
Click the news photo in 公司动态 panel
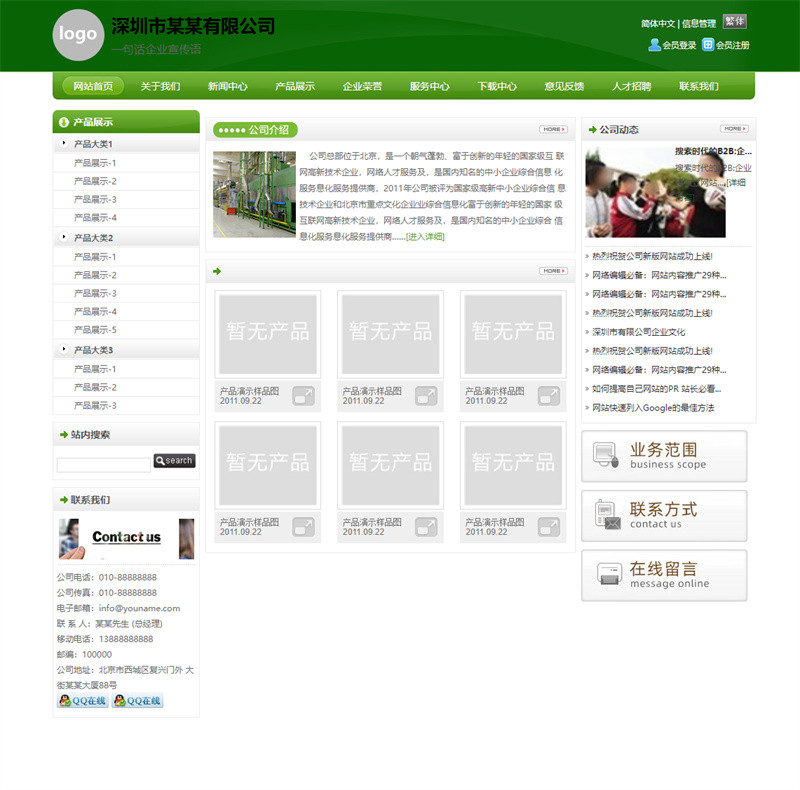pyautogui.click(x=656, y=193)
